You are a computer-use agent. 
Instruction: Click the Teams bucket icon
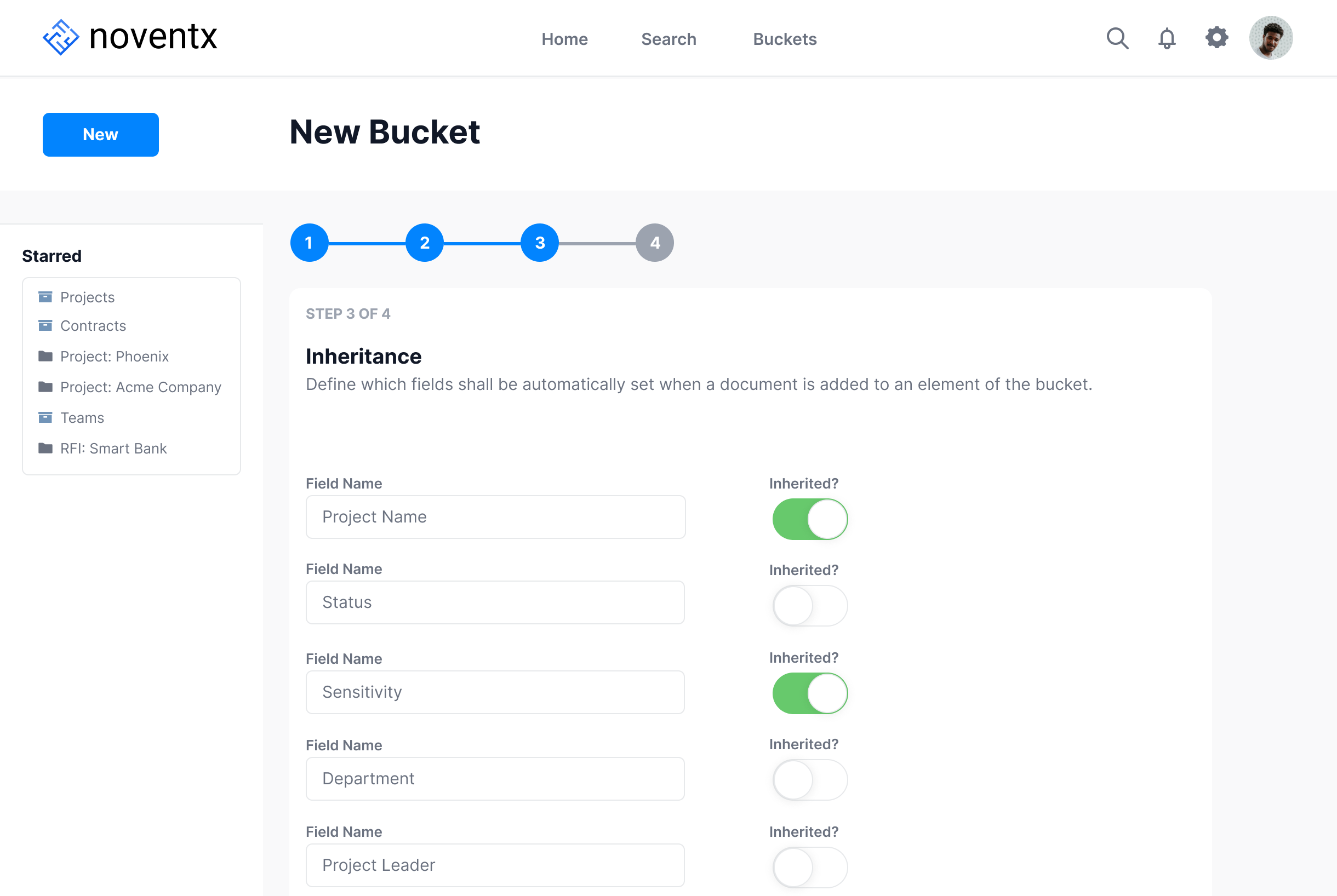click(45, 418)
